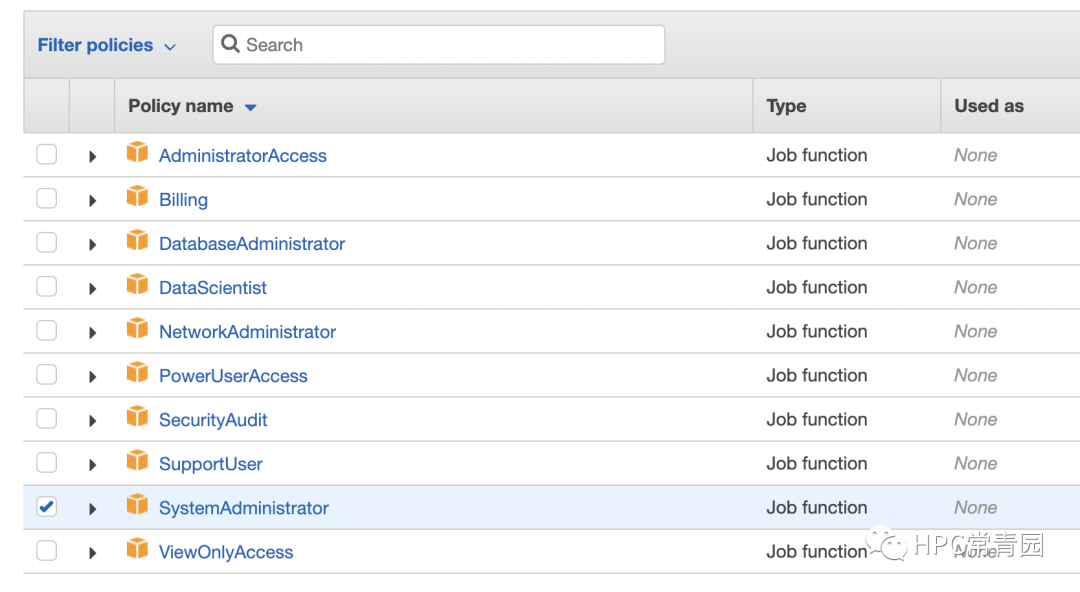Open the Filter policies dropdown

[107, 45]
